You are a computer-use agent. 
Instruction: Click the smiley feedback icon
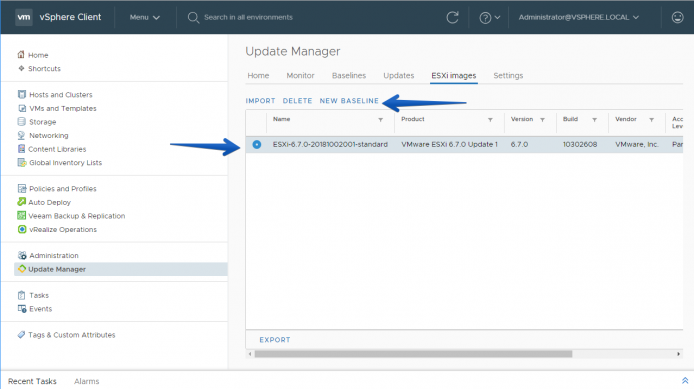pyautogui.click(x=677, y=17)
